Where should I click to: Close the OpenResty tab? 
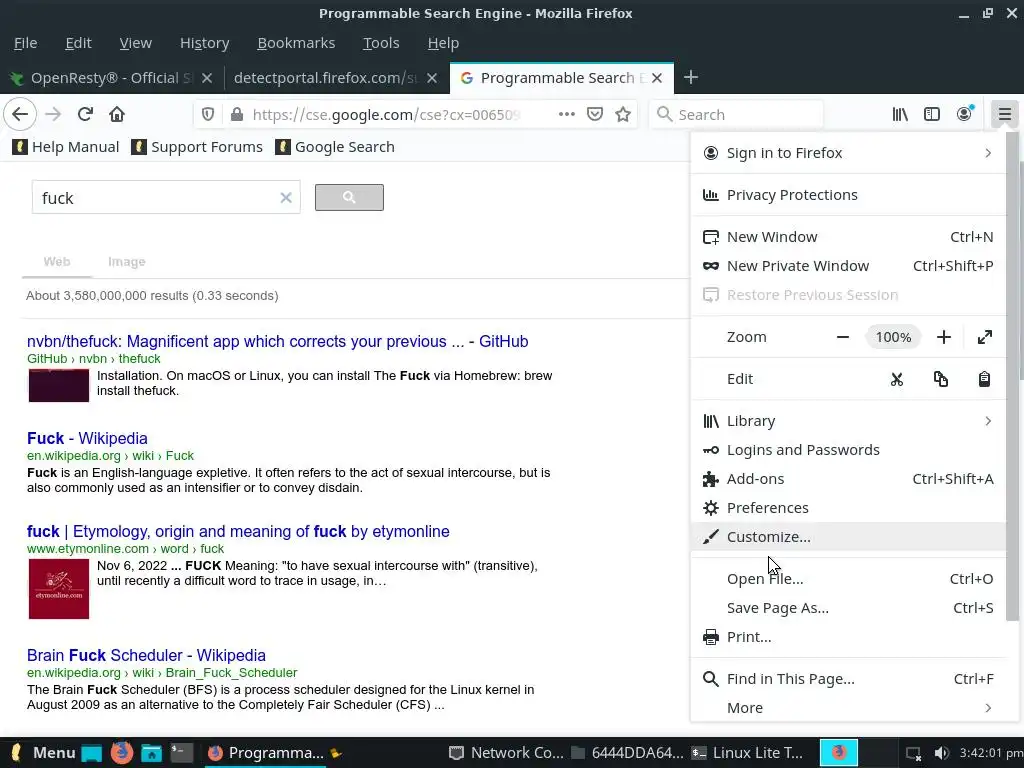[207, 78]
